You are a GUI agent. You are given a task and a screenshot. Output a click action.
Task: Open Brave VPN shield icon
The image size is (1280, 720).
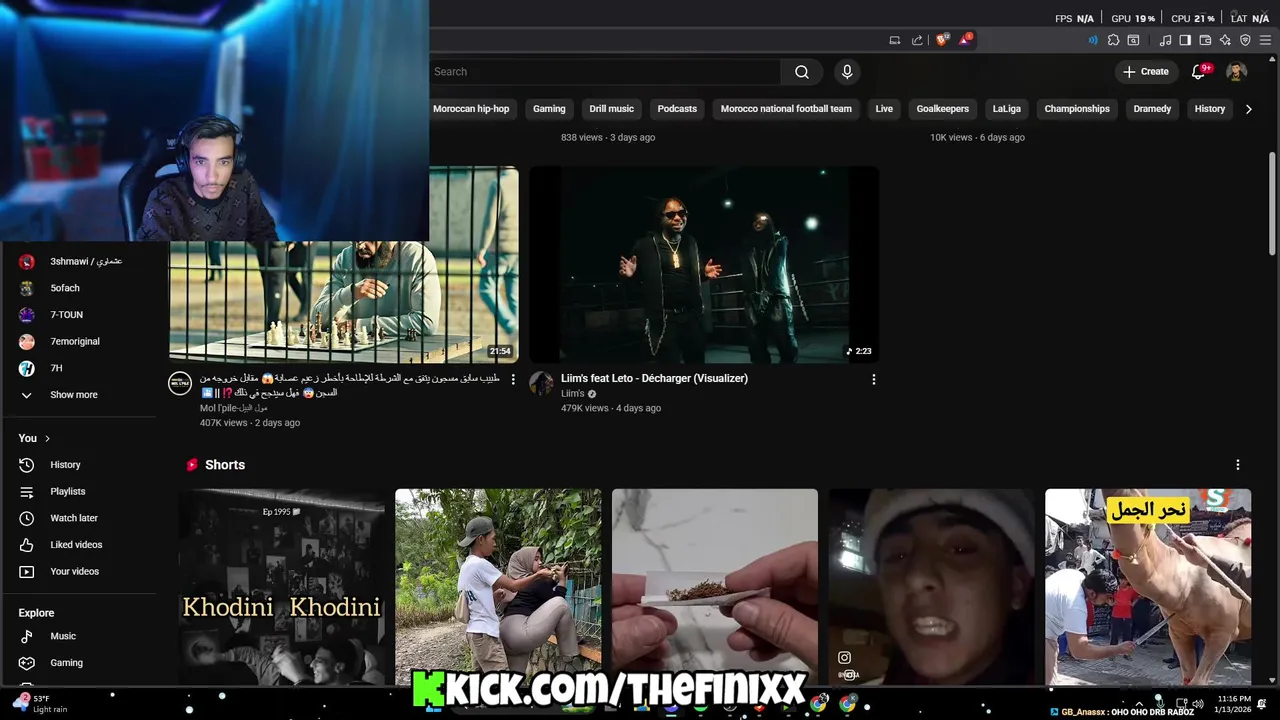tap(1245, 40)
